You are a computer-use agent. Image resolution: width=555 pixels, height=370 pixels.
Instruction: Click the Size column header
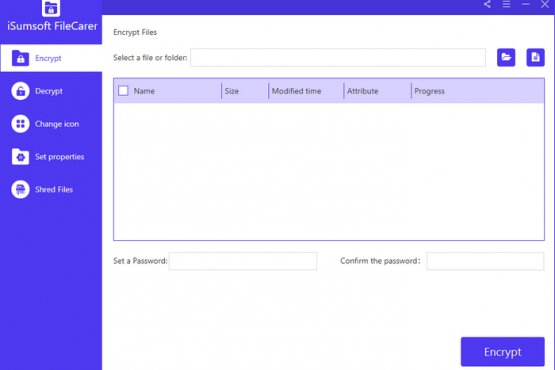coord(231,91)
